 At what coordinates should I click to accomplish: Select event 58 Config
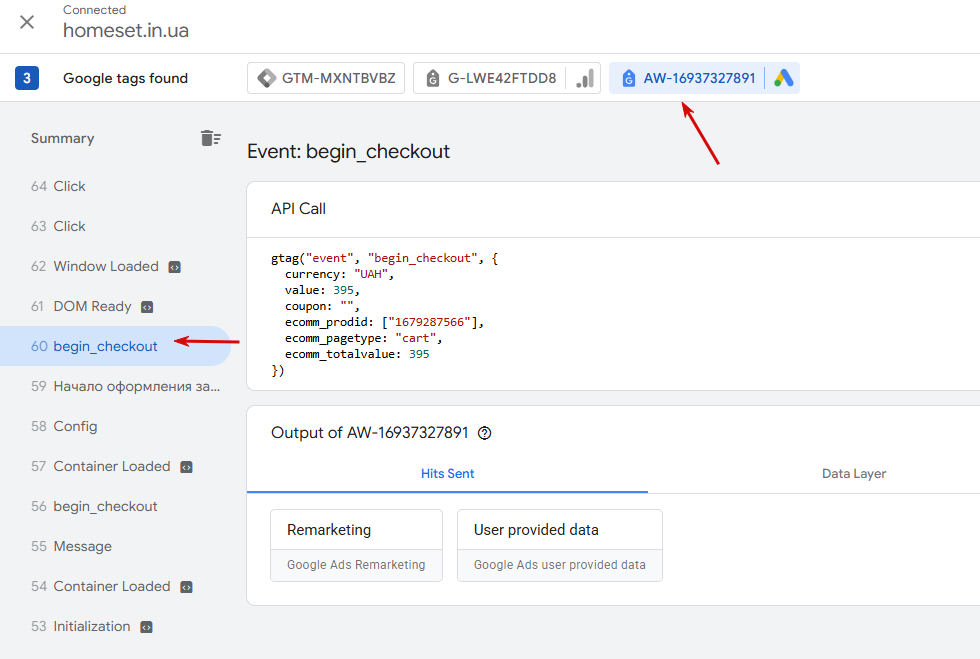(x=116, y=426)
